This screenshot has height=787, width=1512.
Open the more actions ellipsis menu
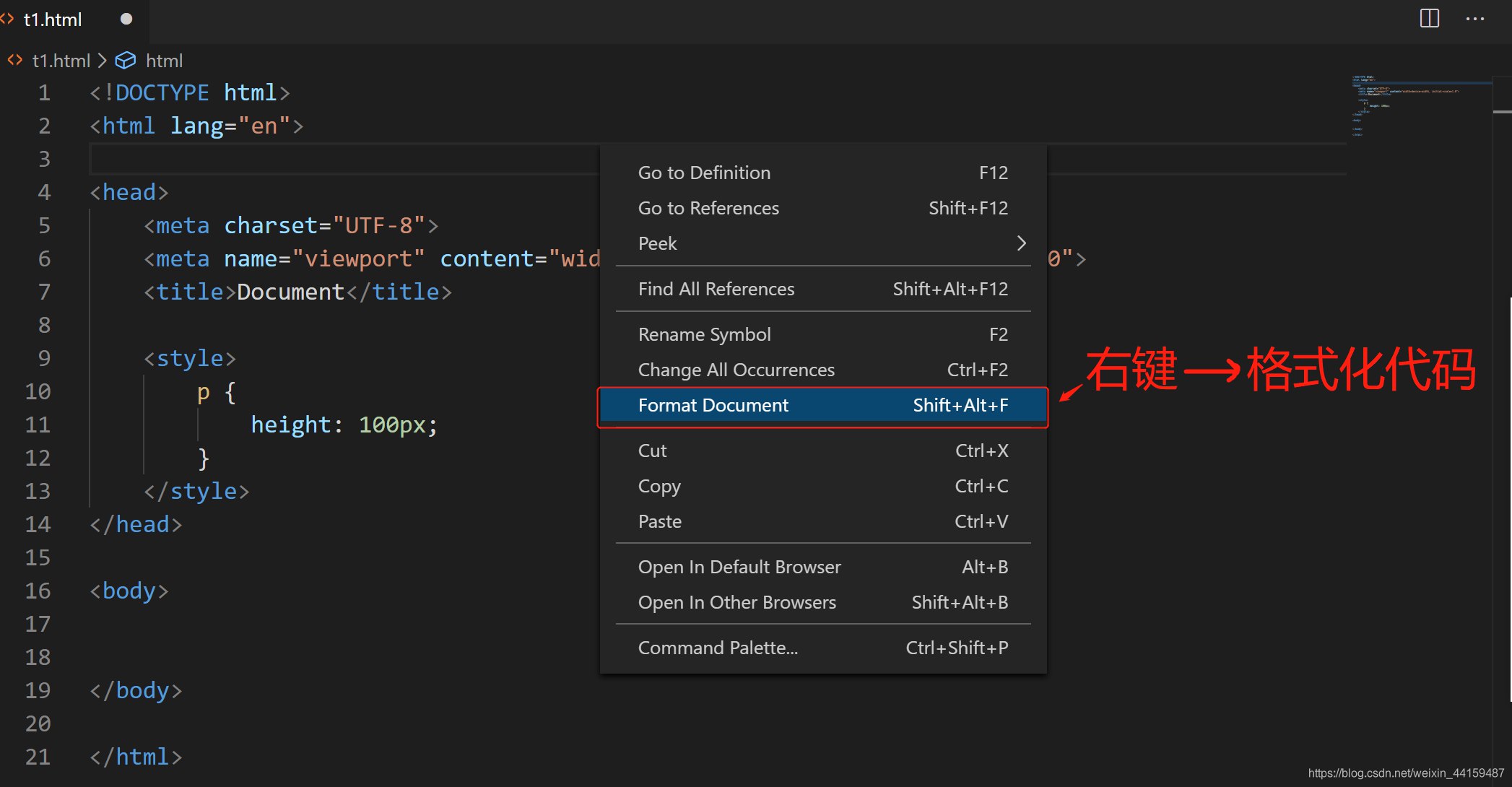[x=1474, y=19]
